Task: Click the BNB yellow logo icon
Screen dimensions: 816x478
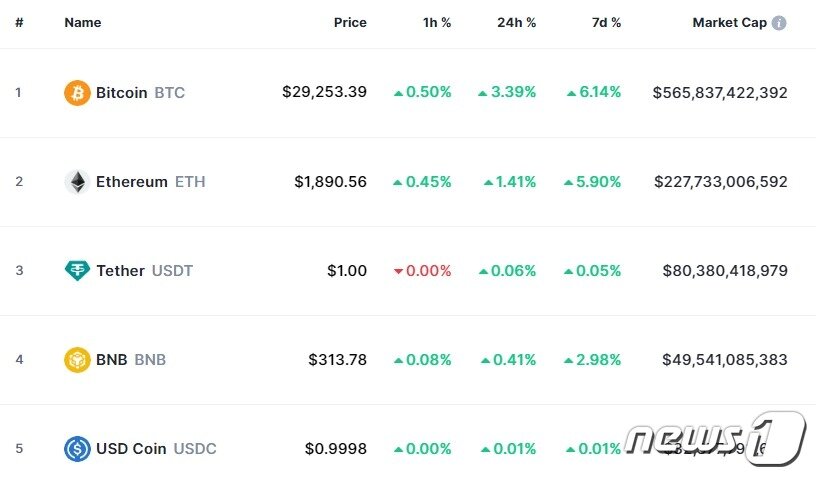Action: [77, 360]
